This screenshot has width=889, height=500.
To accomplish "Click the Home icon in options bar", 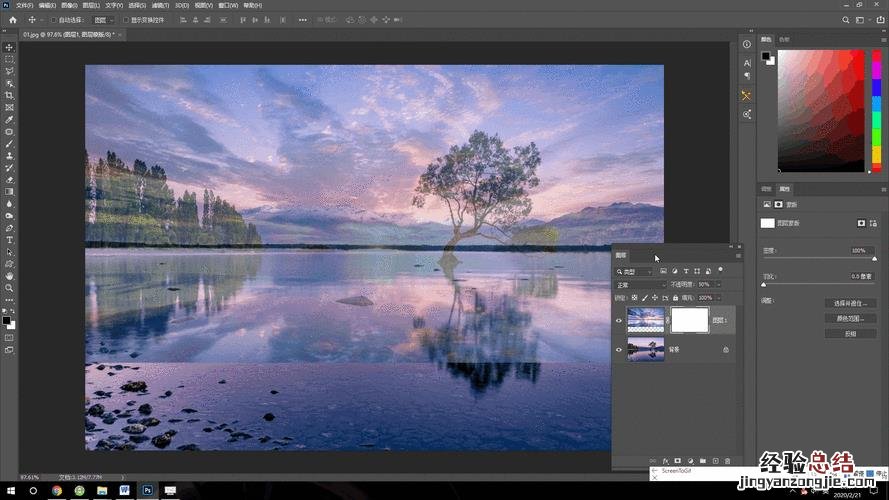I will click(12, 20).
